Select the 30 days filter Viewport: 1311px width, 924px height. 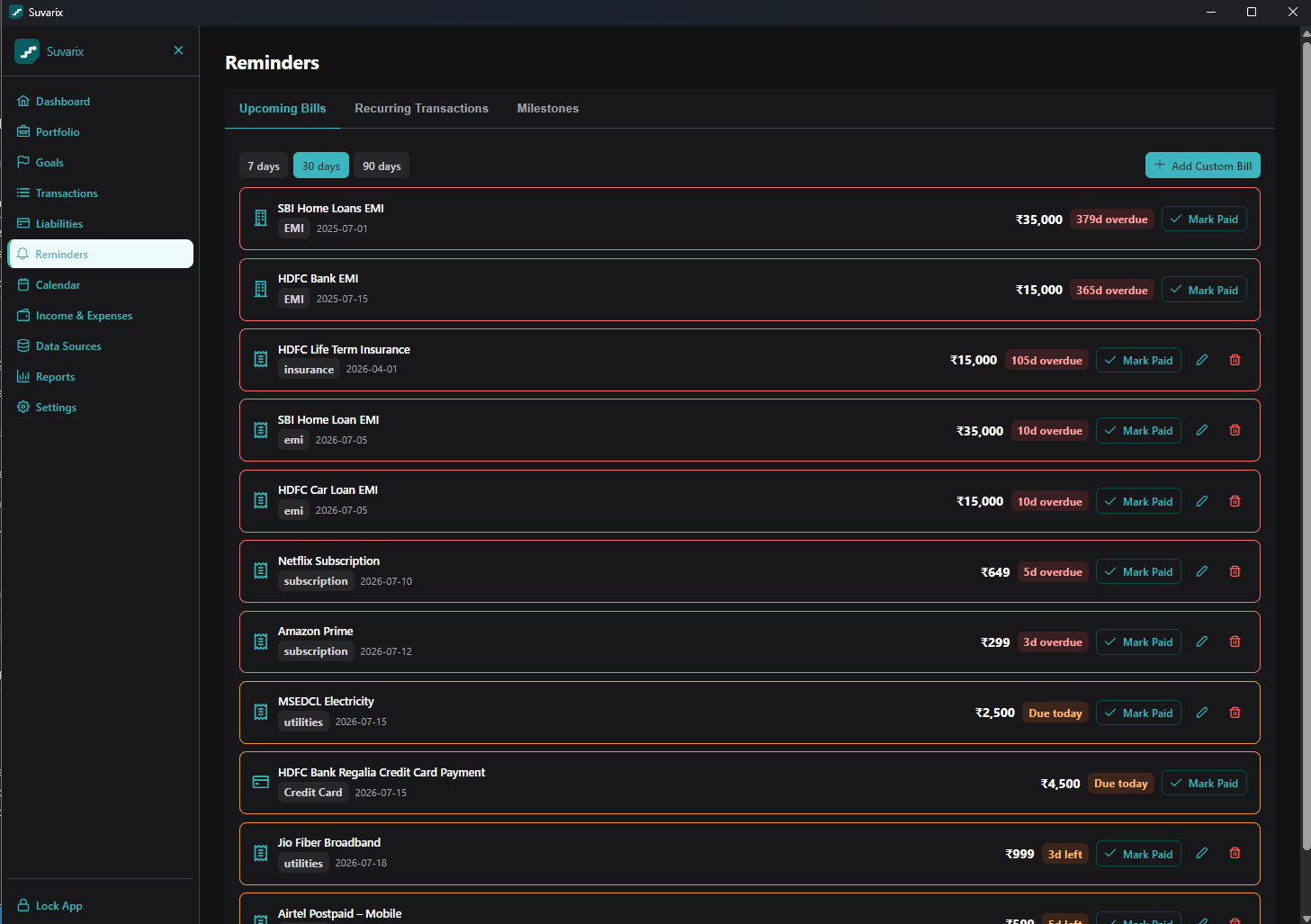pyautogui.click(x=321, y=166)
